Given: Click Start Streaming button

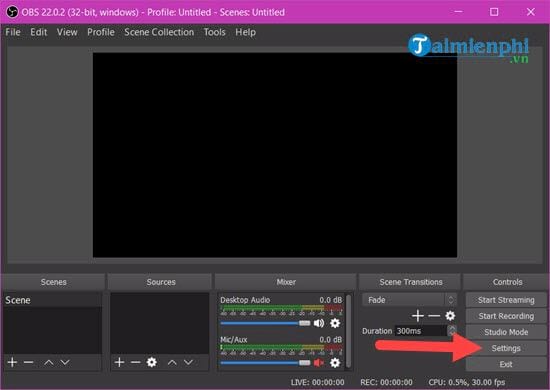Looking at the screenshot, I should pos(506,300).
